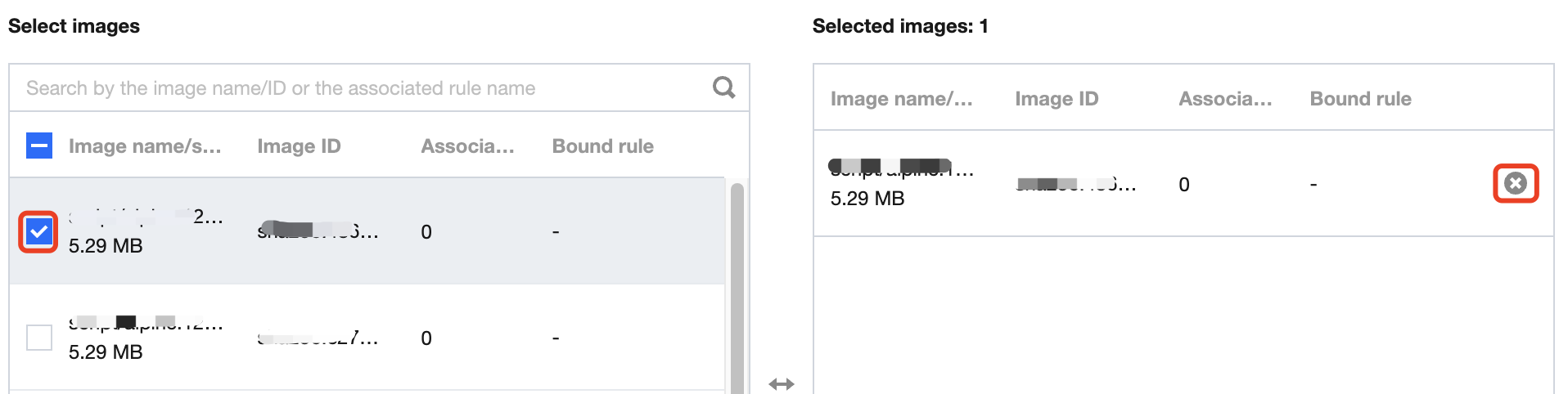Uncheck the first image row checkbox

click(x=38, y=232)
